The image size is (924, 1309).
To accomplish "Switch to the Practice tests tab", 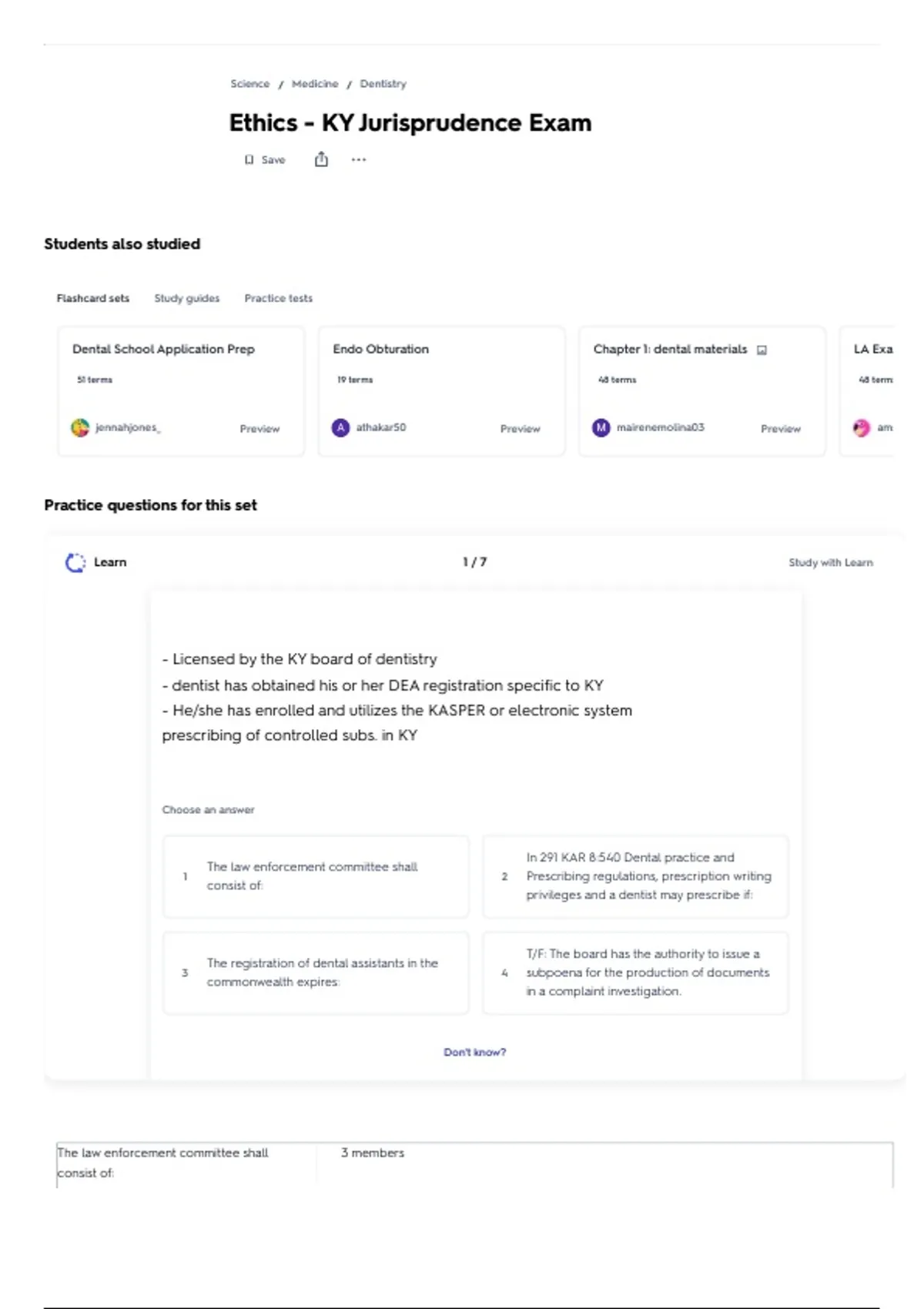I will point(279,298).
